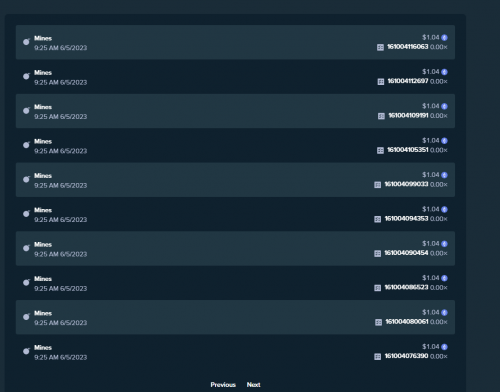This screenshot has height=392, width=500.
Task: Click the Mines label in bet 161004116063 row
Action: tap(43, 38)
